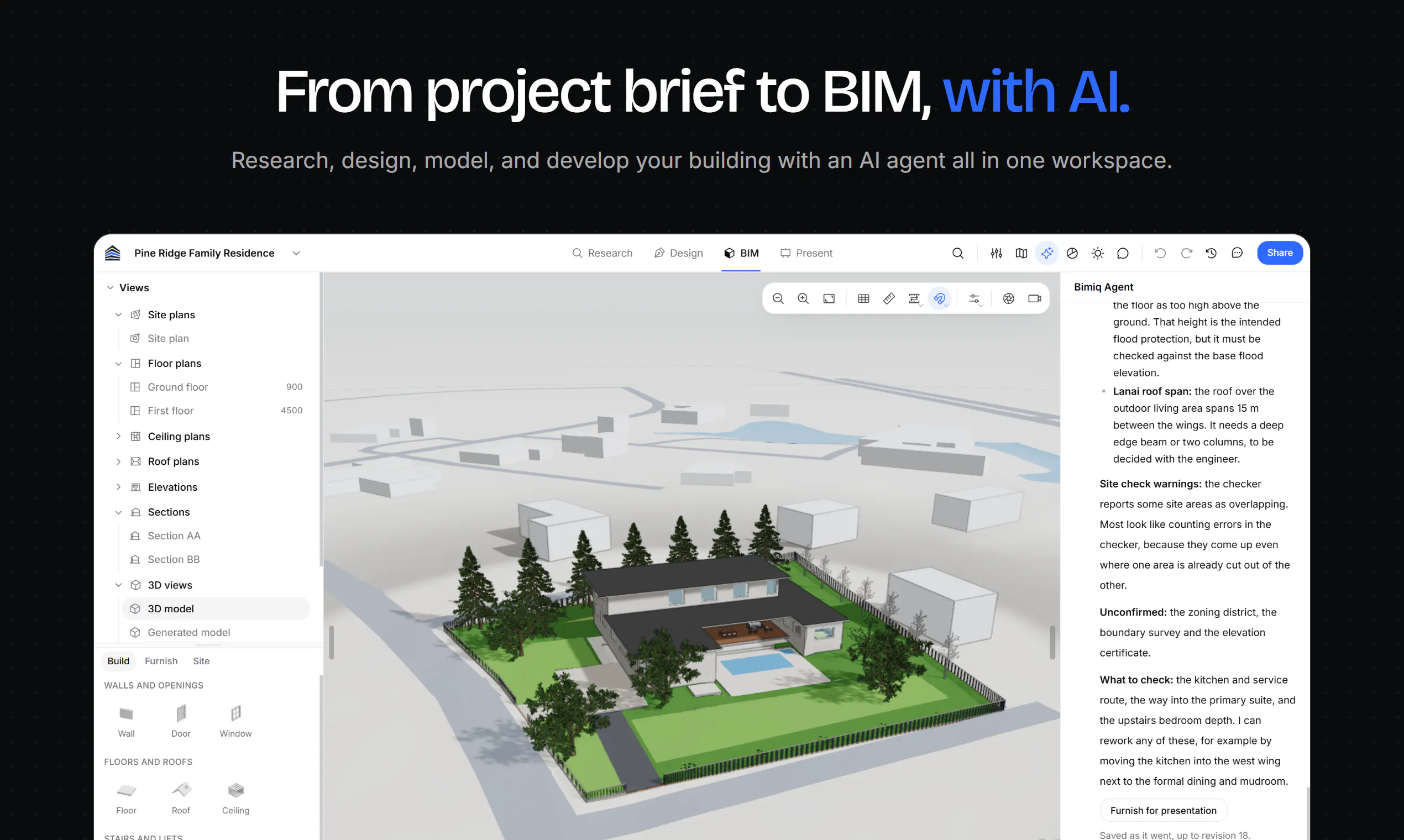The height and width of the screenshot is (840, 1404).
Task: Switch to the Research tab
Action: click(602, 253)
